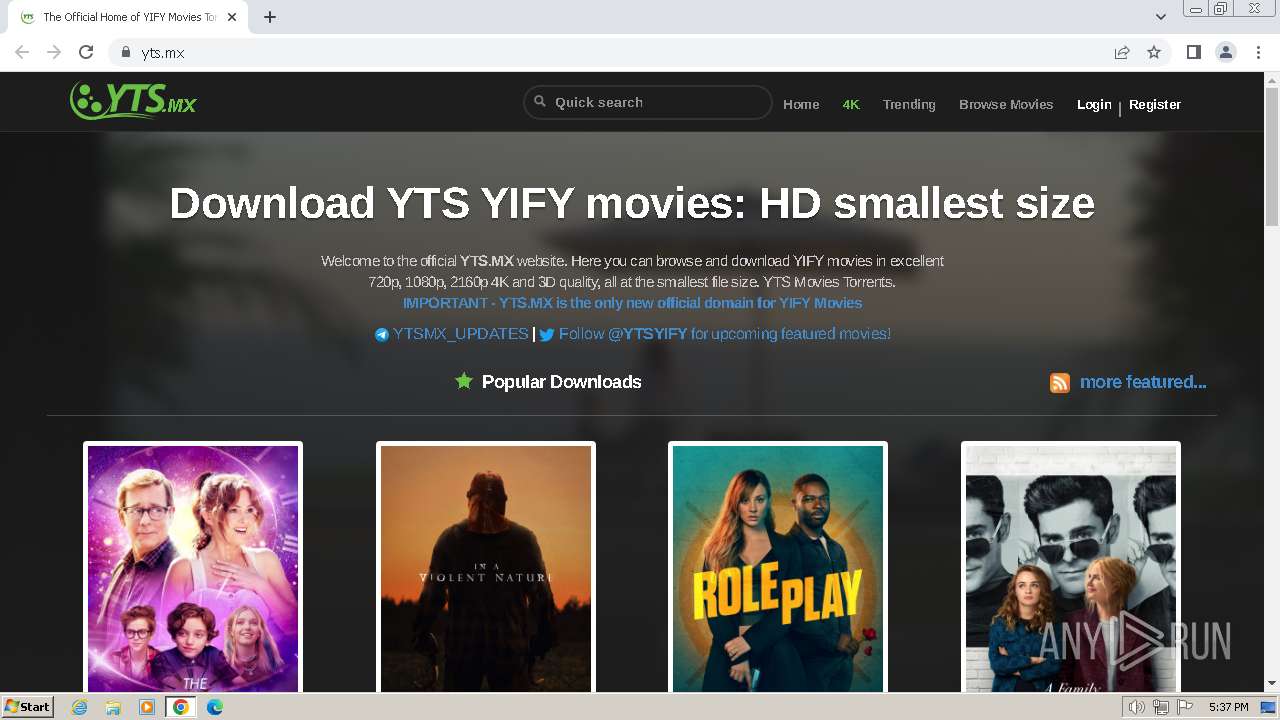1280x720 pixels.
Task: Open the browser side panel icon
Action: [1193, 52]
